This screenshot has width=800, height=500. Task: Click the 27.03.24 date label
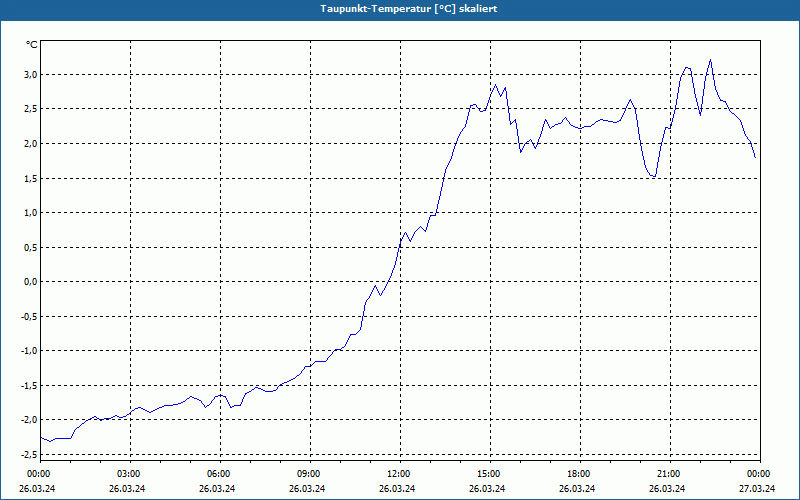(757, 489)
